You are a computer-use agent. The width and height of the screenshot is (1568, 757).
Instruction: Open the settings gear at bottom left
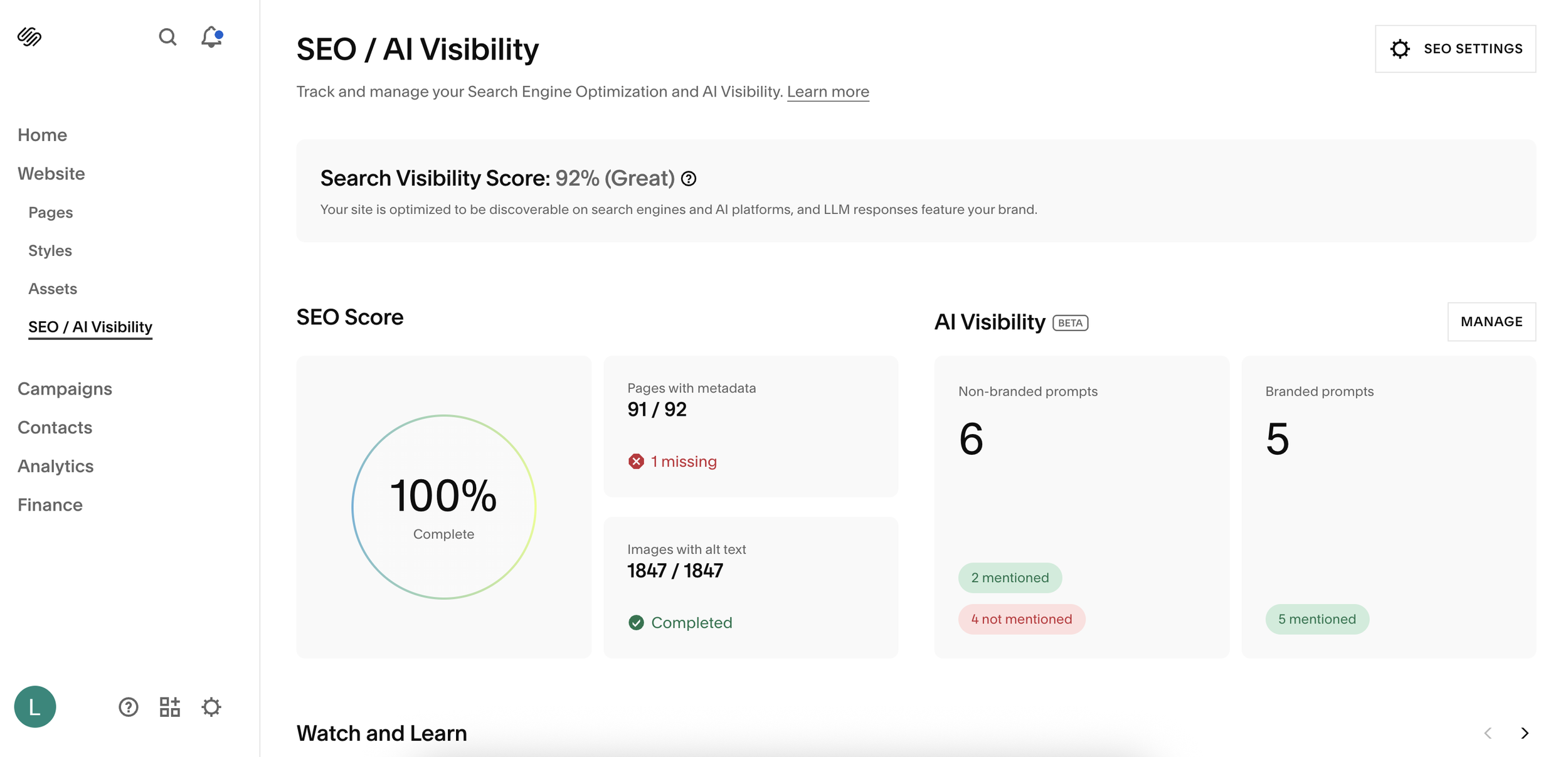pyautogui.click(x=211, y=707)
